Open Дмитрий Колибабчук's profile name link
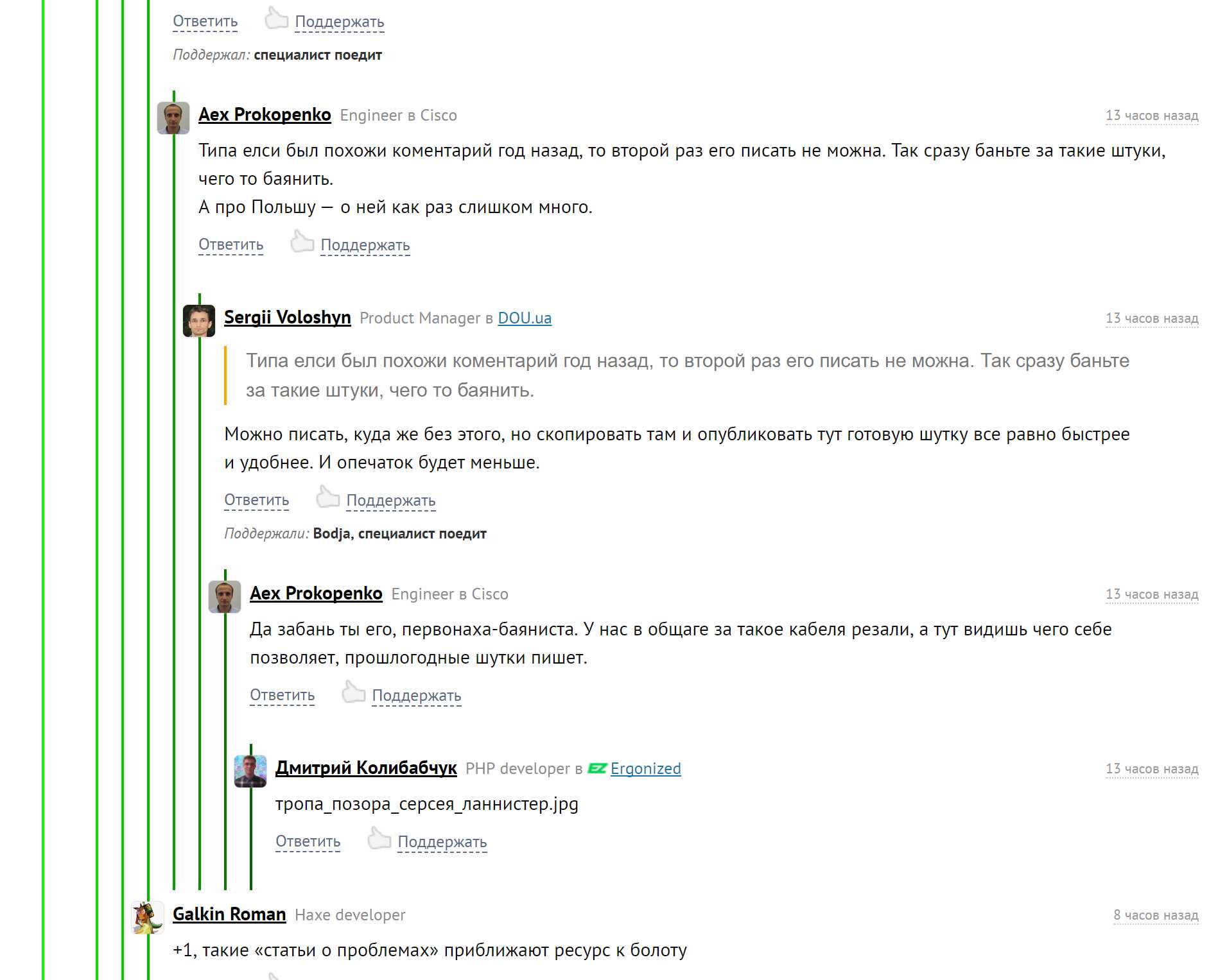1227x980 pixels. (x=366, y=768)
